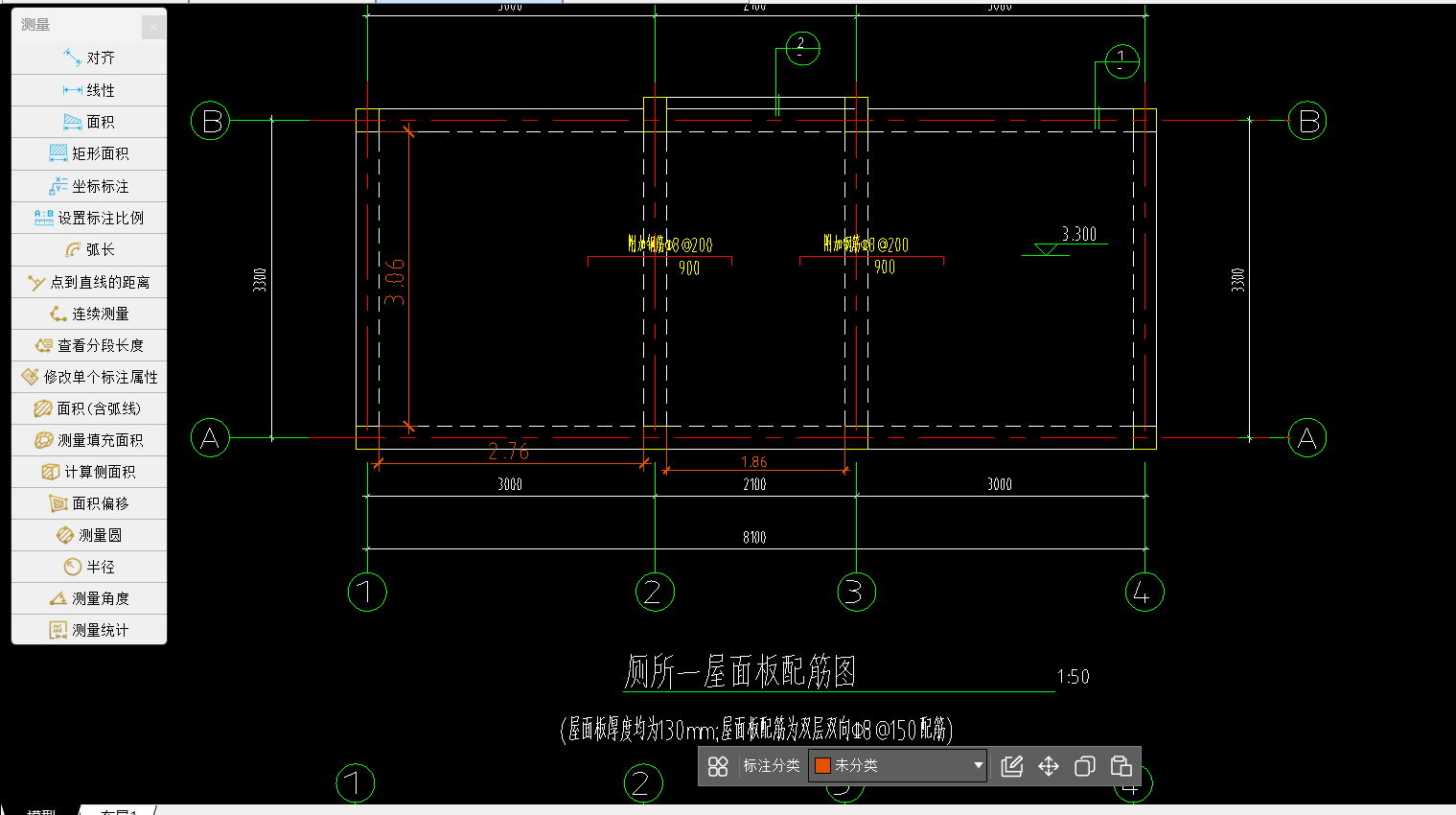Image resolution: width=1456 pixels, height=815 pixels.
Task: Click the paste icon in annotation toolbar
Action: [1121, 766]
